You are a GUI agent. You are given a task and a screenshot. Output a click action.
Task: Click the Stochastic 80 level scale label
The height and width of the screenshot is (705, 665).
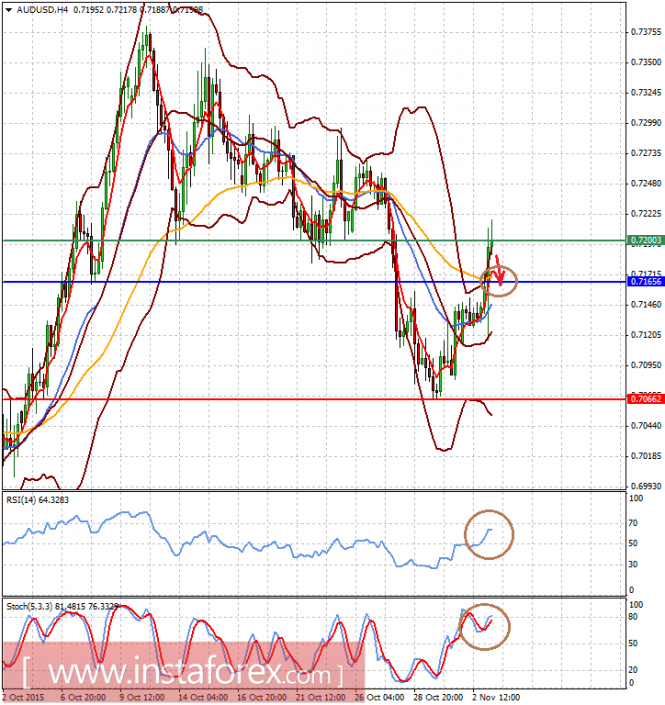[633, 617]
